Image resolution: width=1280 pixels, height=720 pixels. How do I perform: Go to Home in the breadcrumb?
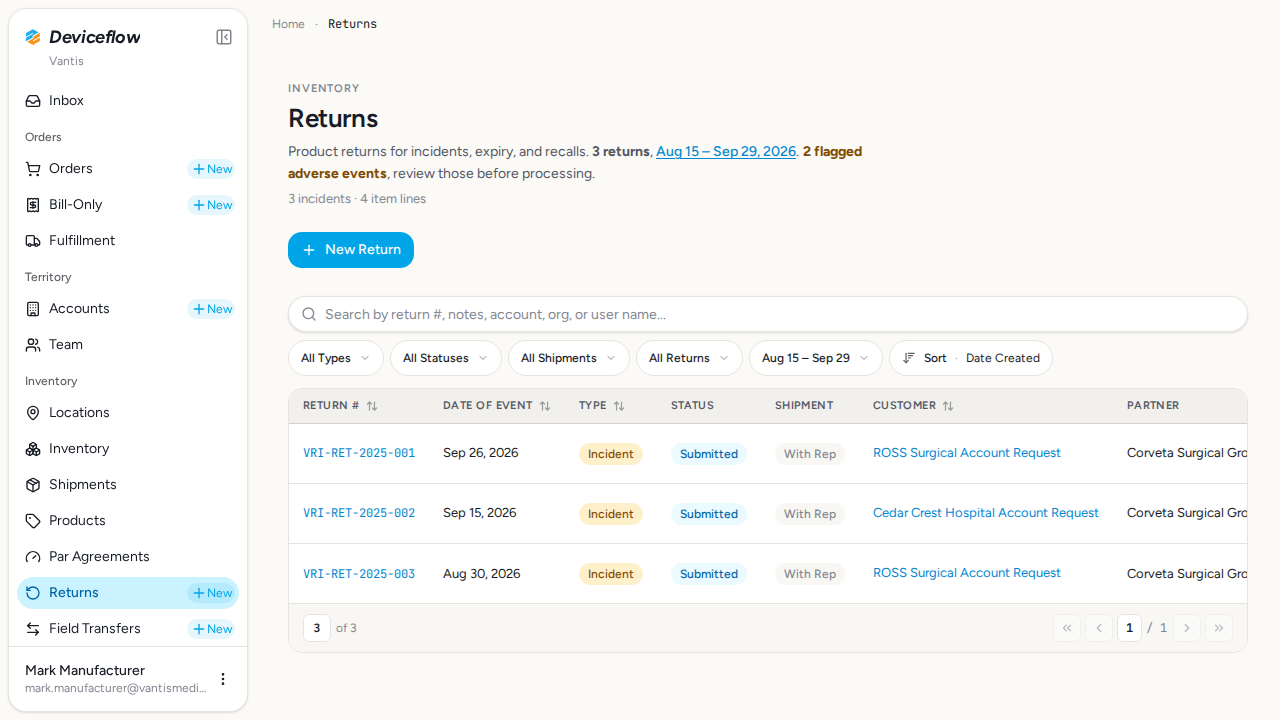(x=288, y=24)
